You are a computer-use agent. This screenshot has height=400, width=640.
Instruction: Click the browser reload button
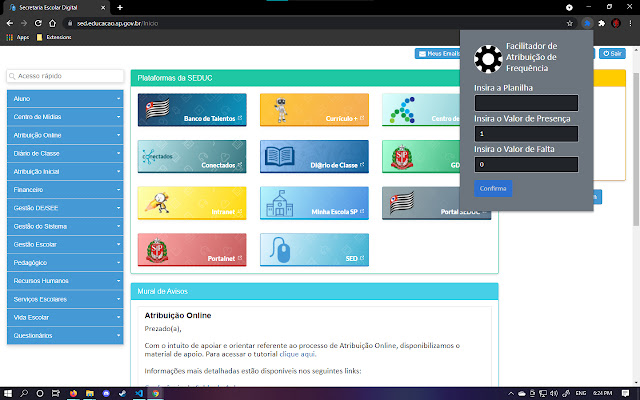point(38,23)
